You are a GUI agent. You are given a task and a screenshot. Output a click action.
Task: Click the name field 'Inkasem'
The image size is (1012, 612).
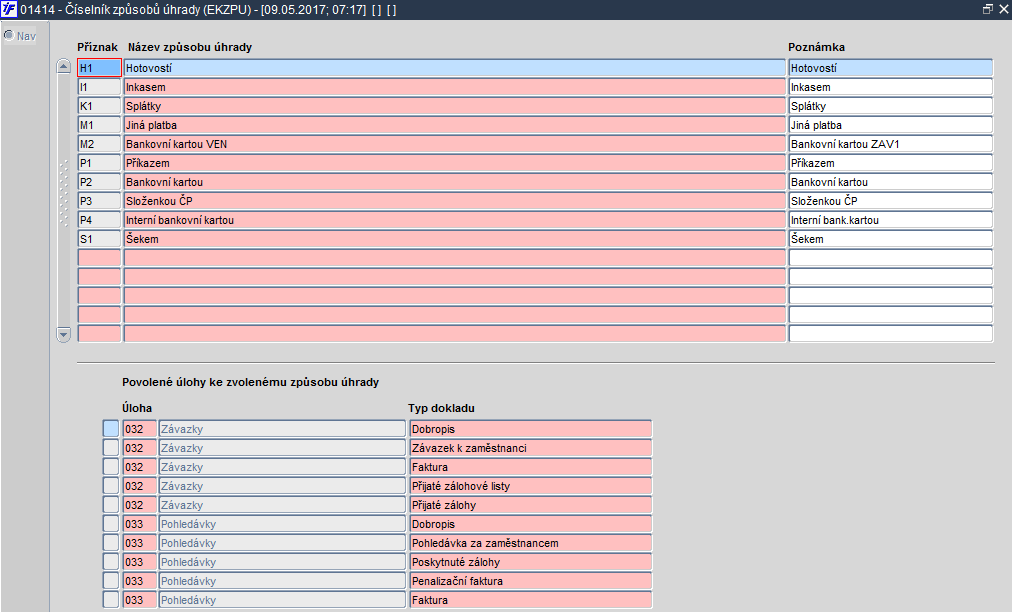pos(454,87)
